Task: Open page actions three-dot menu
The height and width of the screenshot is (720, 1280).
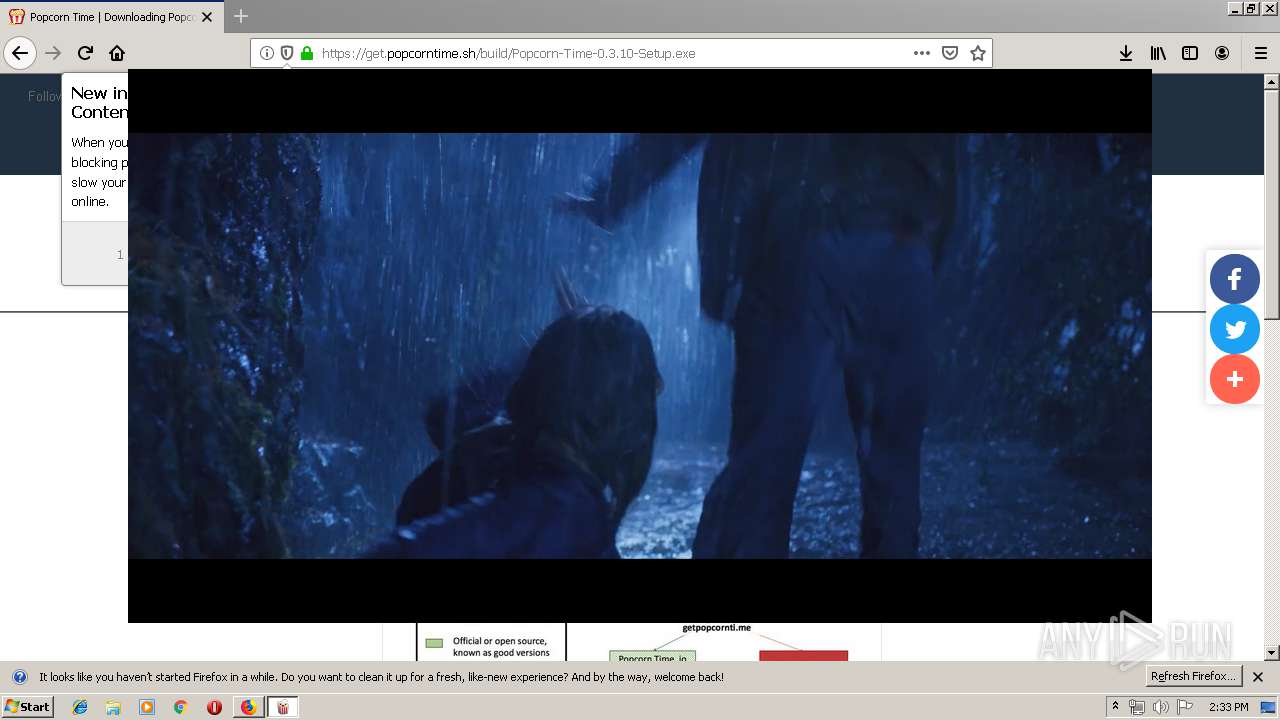Action: click(922, 53)
